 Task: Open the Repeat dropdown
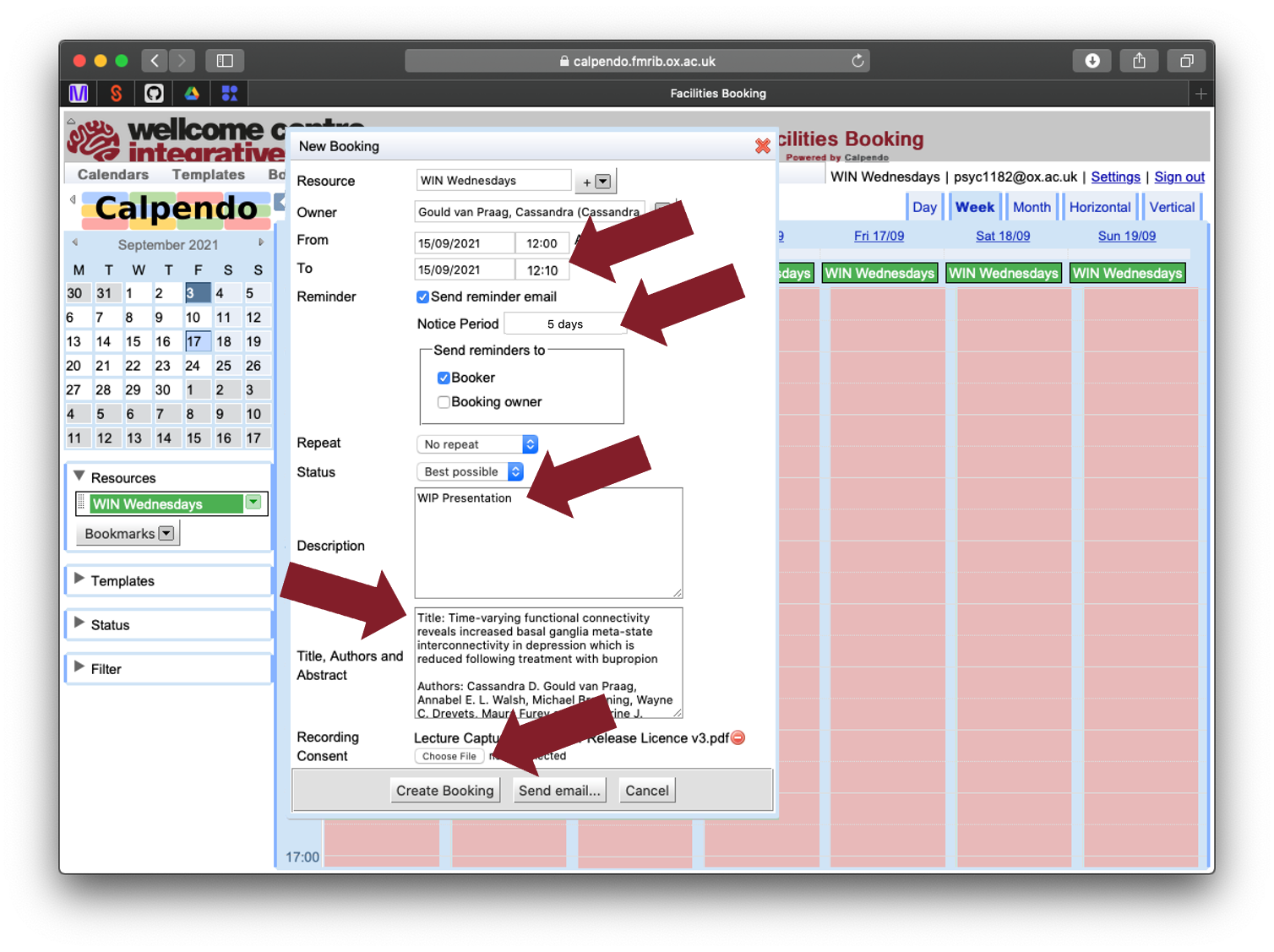coord(477,444)
